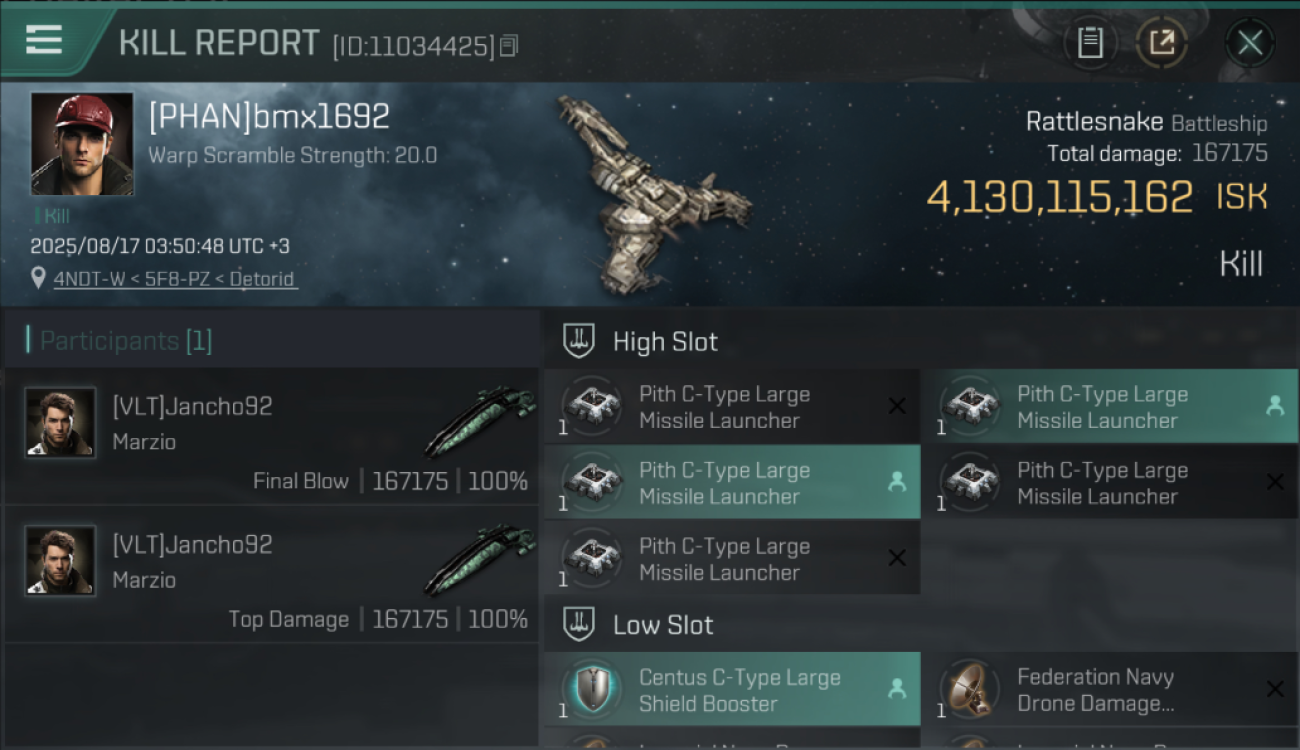Open Final Blow pilot Jancho92's portrait

click(x=61, y=423)
